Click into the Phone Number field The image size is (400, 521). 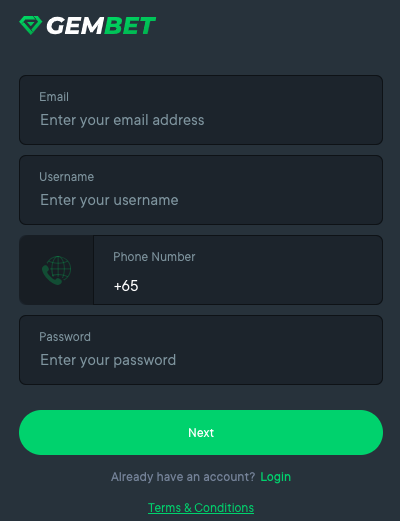[x=238, y=270]
